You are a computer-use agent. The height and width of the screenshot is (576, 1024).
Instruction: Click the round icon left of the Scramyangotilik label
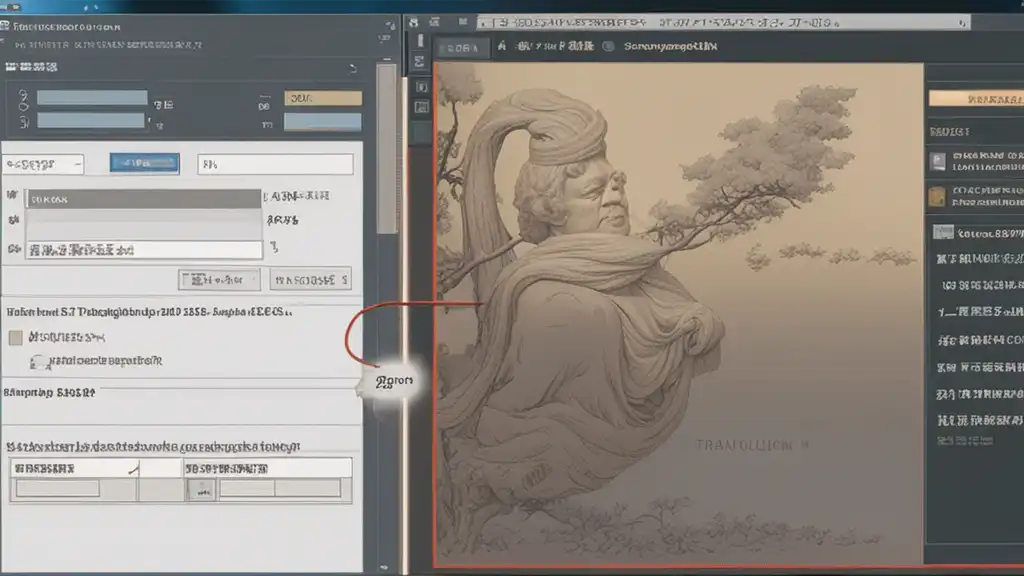606,46
